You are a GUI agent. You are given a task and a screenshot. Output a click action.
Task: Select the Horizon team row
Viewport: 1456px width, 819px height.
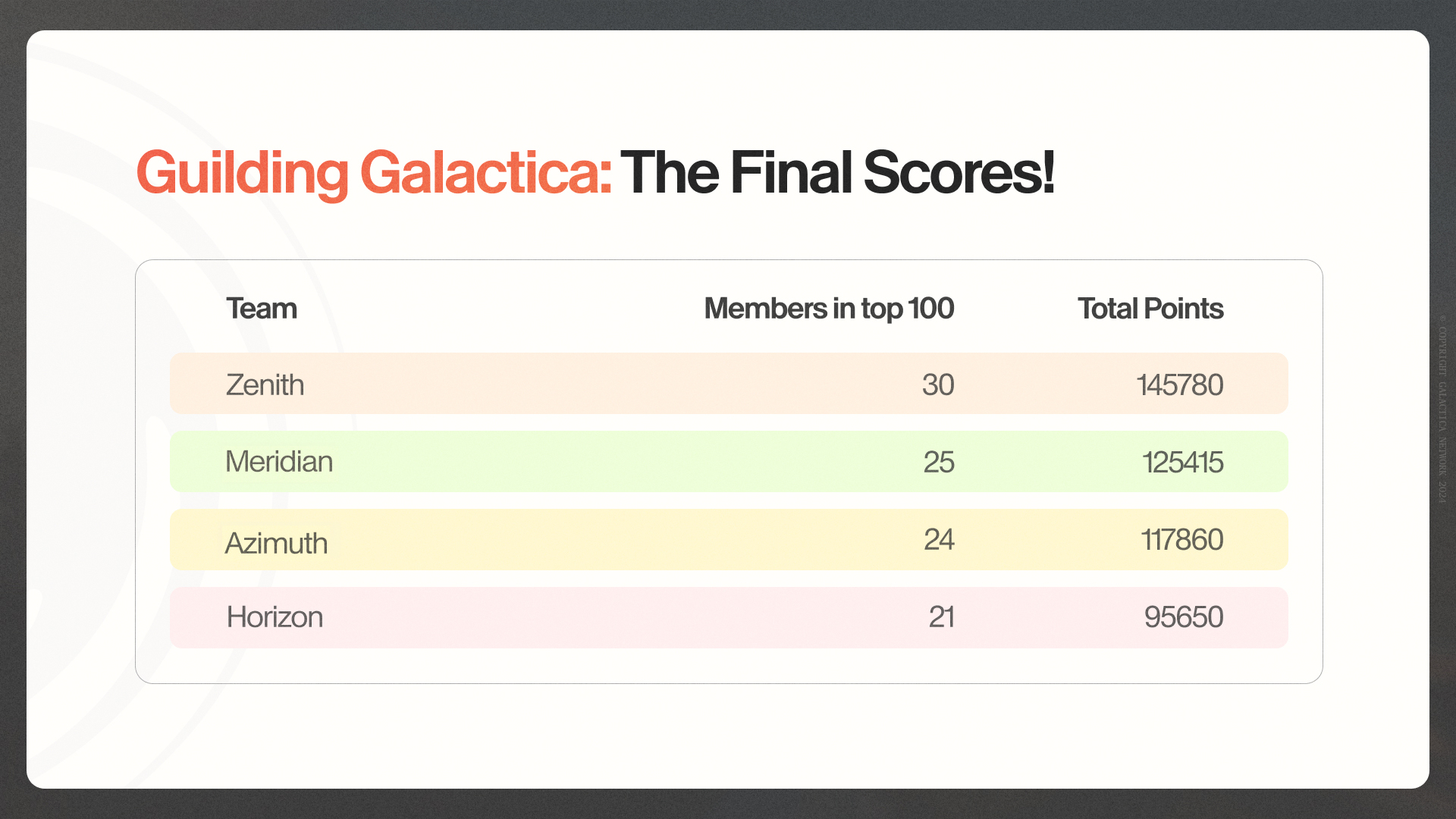click(x=729, y=617)
